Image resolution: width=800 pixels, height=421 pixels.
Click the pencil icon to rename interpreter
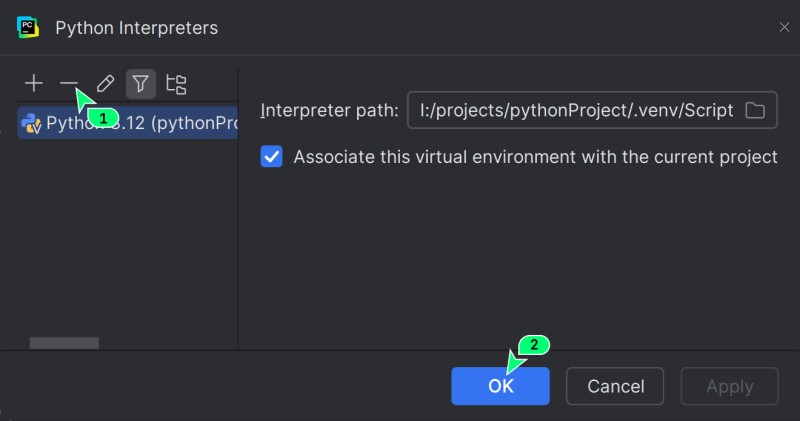coord(105,84)
